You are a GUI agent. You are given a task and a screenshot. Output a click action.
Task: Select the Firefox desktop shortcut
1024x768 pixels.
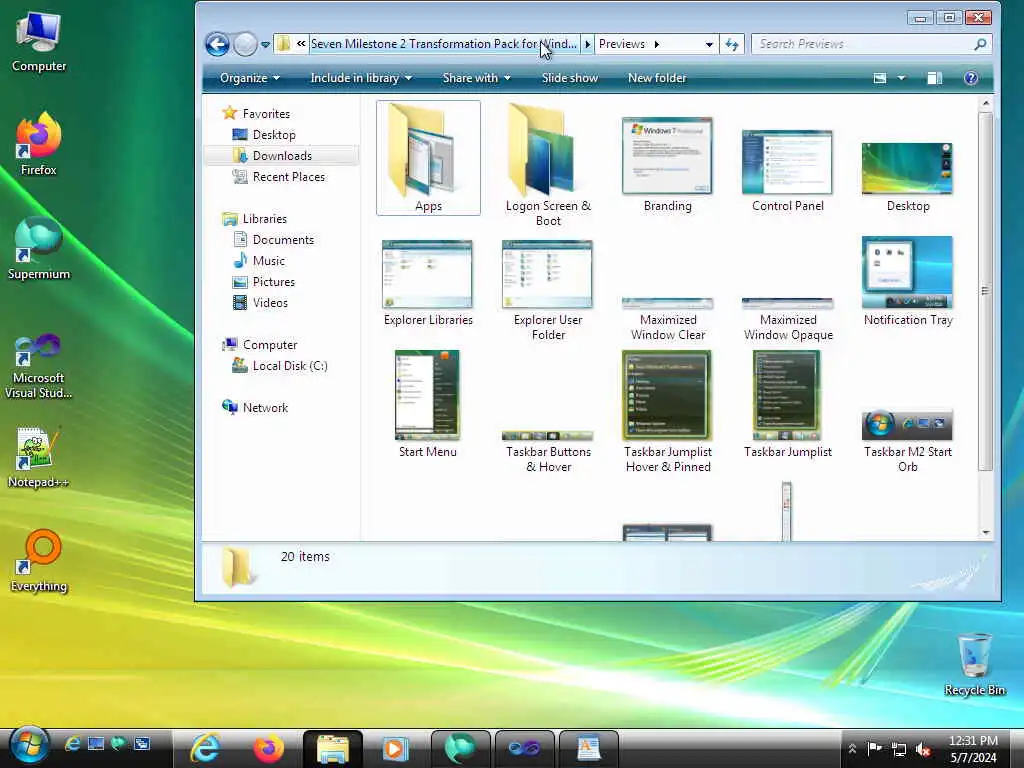(x=39, y=144)
